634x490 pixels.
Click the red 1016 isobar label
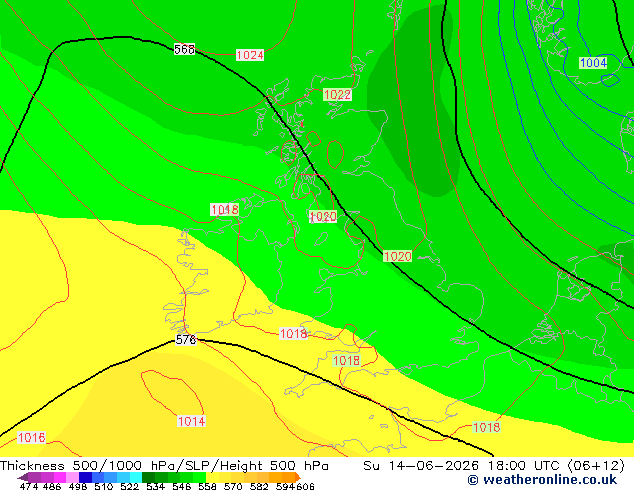point(32,437)
